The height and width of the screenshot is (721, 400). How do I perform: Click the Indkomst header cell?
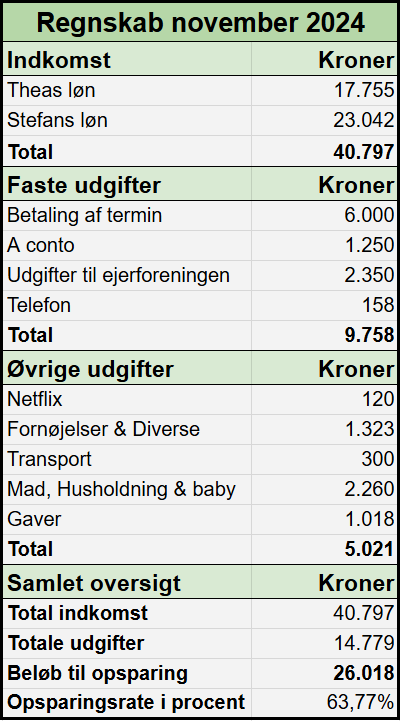[127, 59]
